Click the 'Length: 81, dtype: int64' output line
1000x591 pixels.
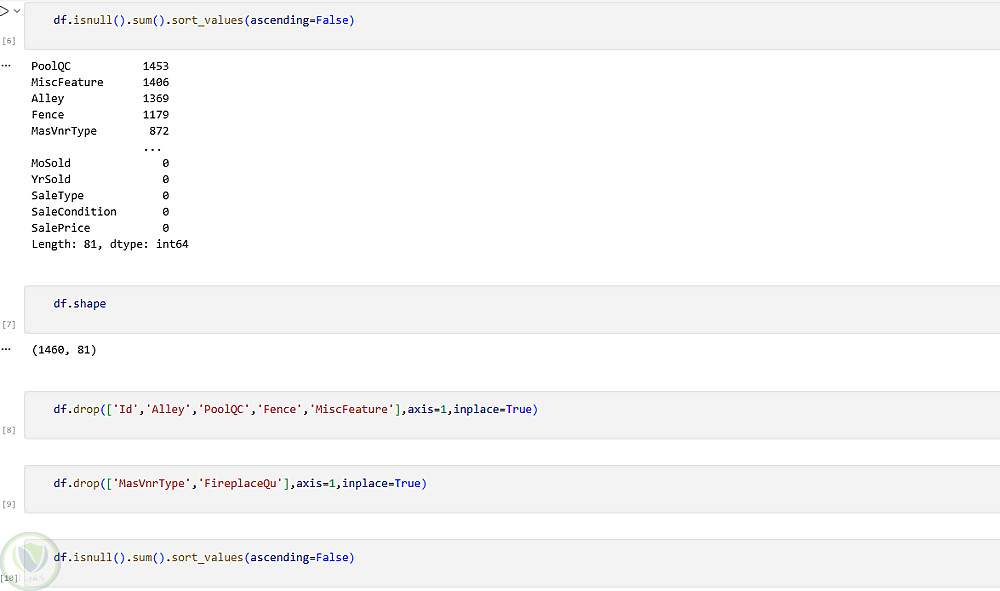click(x=110, y=244)
